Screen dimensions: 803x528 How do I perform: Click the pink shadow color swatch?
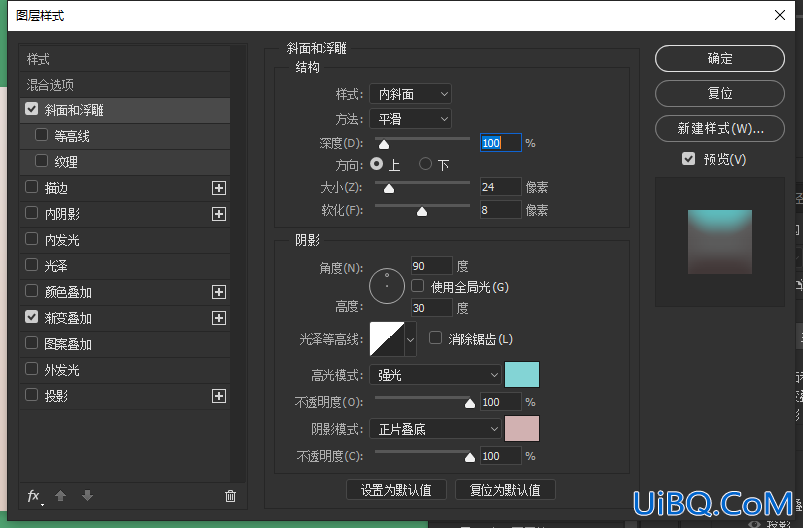click(522, 428)
